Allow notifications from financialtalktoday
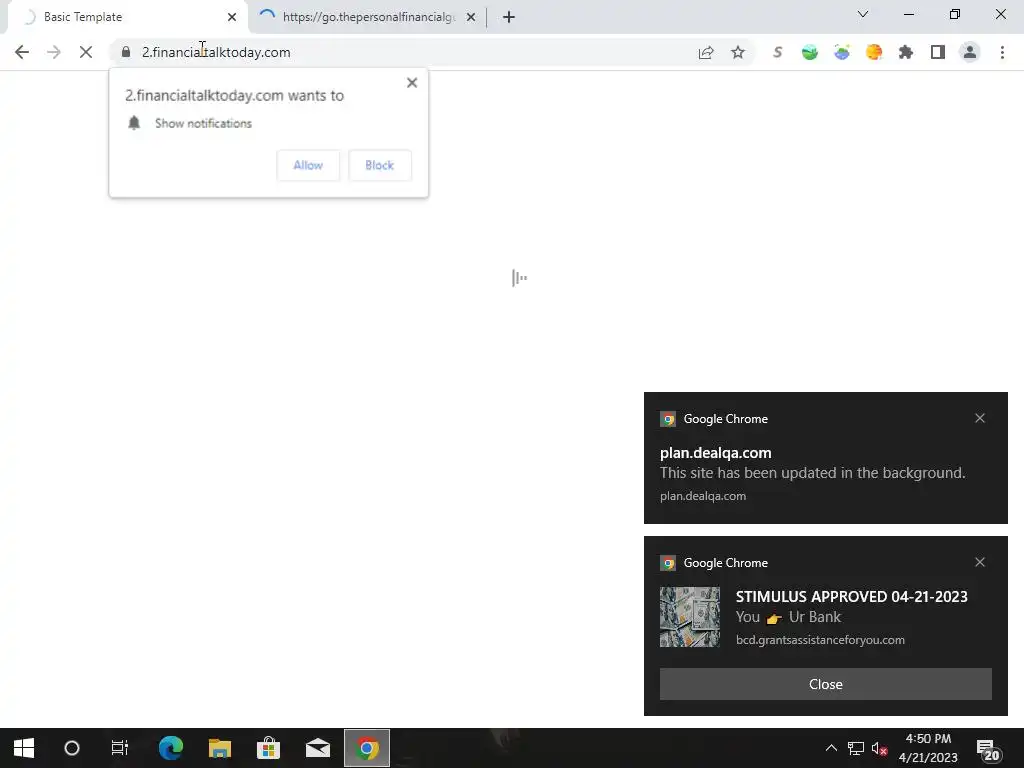Viewport: 1024px width, 768px height. [x=308, y=165]
